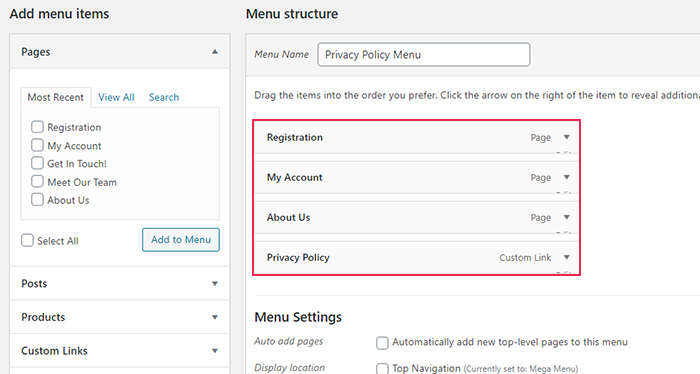Screen dimensions: 700x374
Task: Click the Display location label
Action: pos(289,368)
